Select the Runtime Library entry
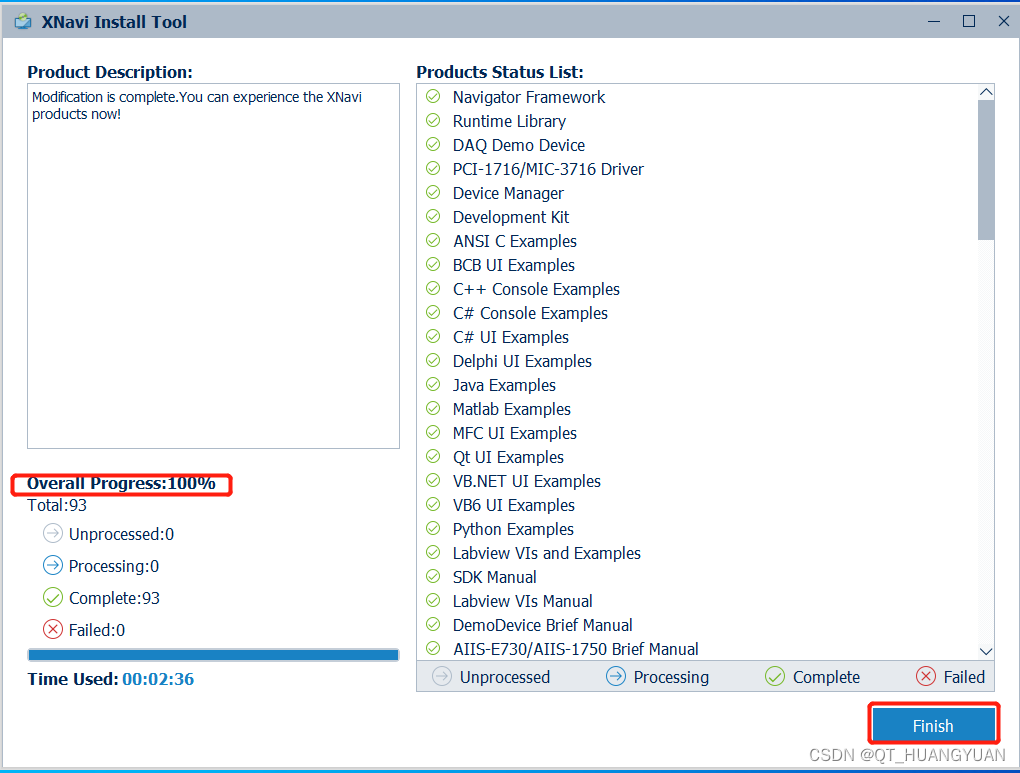This screenshot has width=1020, height=773. 509,121
